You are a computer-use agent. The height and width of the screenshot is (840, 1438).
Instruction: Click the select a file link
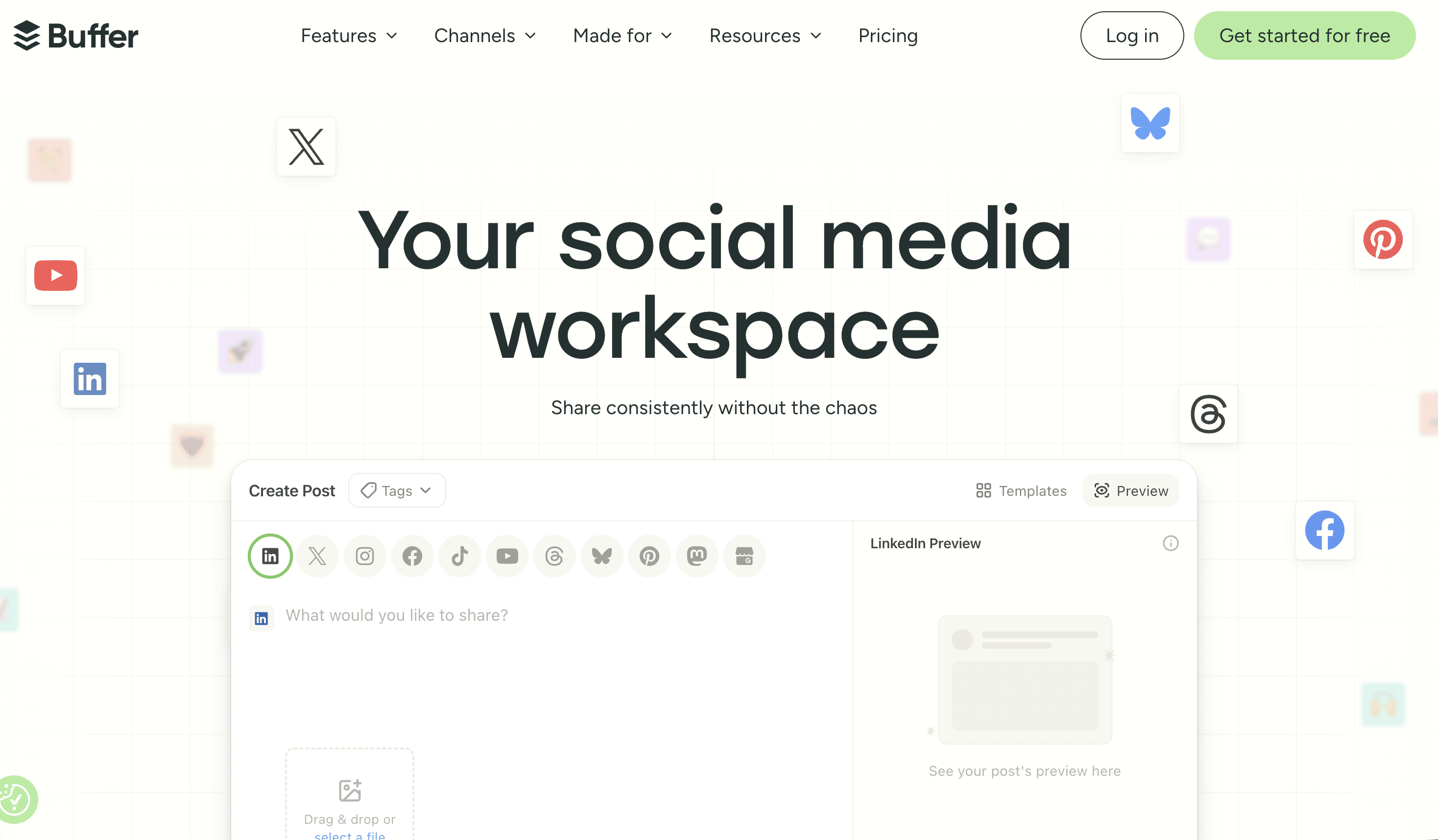pyautogui.click(x=350, y=835)
